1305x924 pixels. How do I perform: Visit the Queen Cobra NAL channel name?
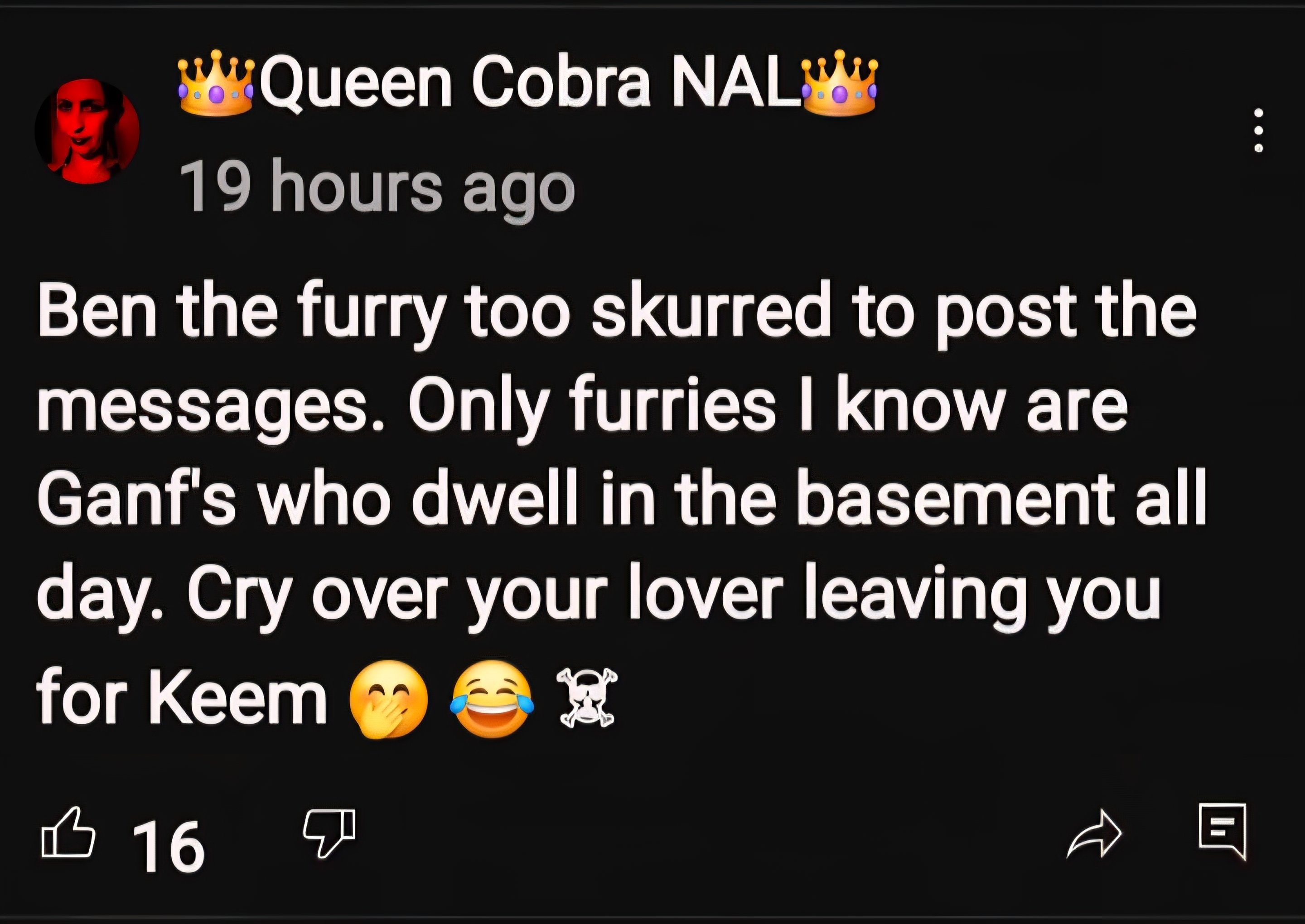(527, 82)
